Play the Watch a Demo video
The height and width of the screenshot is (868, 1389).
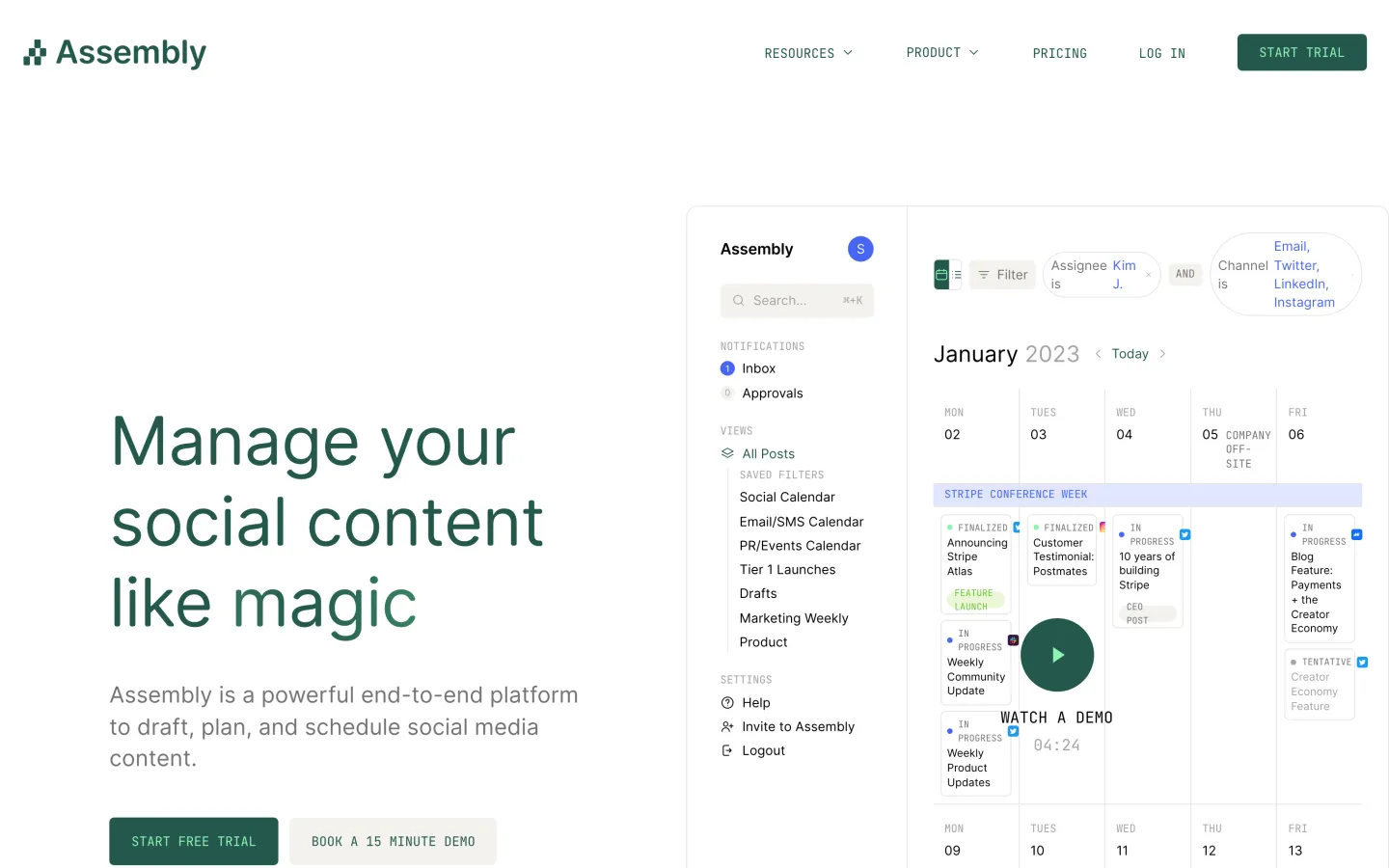[1057, 655]
